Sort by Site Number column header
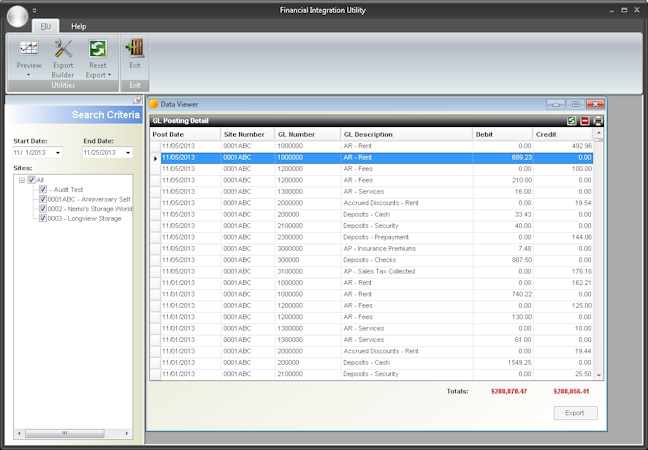This screenshot has height=450, width=648. coord(248,134)
